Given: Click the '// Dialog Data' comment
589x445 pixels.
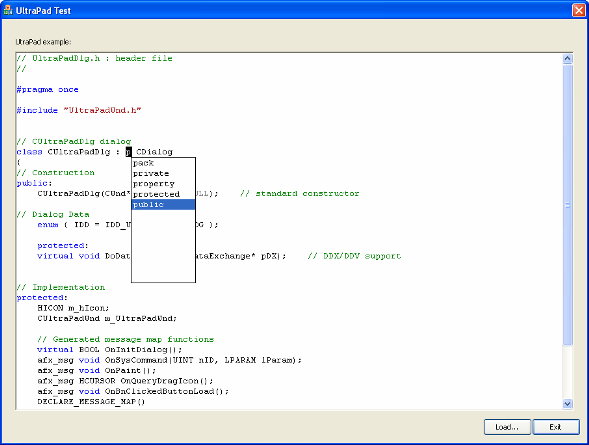Looking at the screenshot, I should (53, 214).
